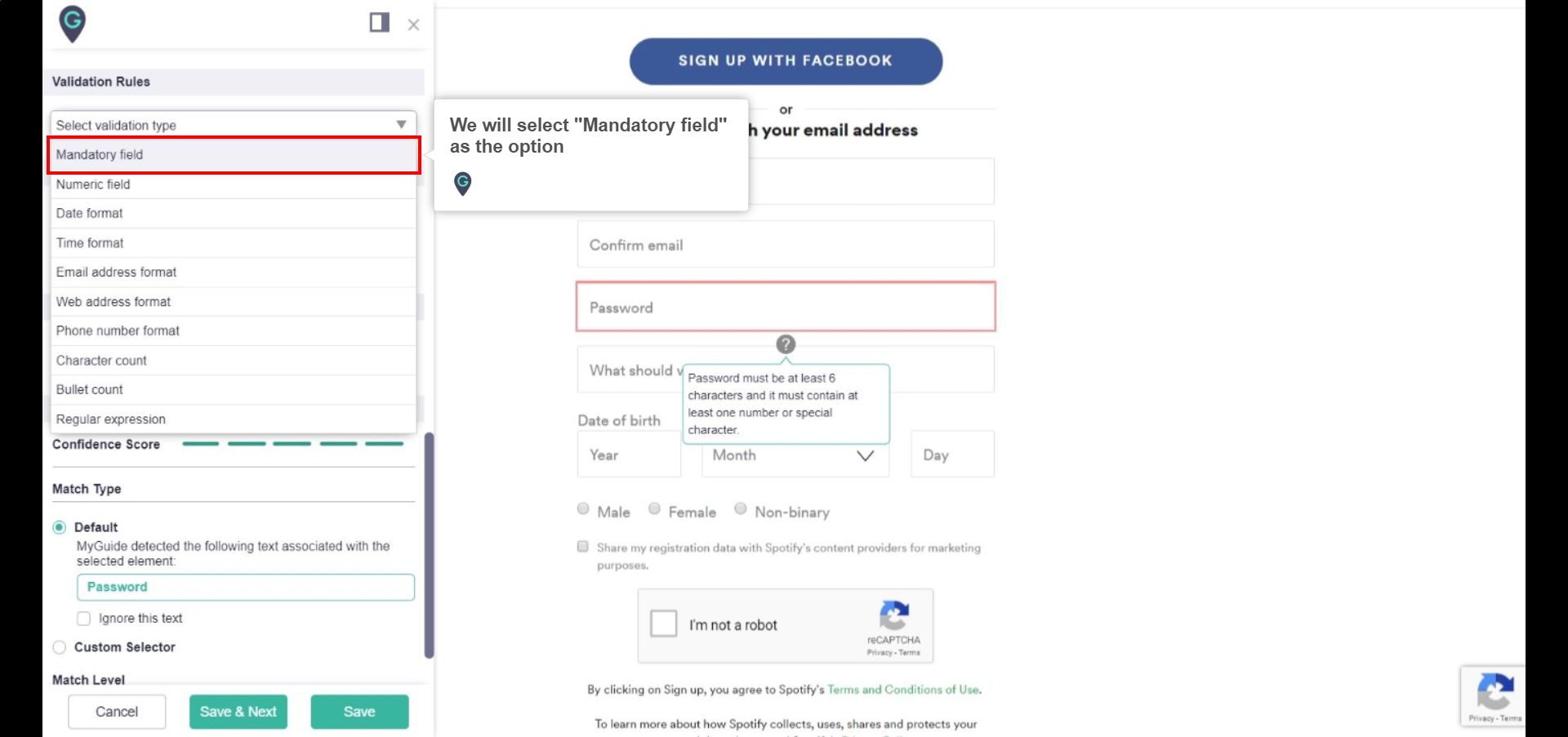The image size is (1568, 737).
Task: Enable the "Ignore this text" checkbox
Action: pos(83,619)
